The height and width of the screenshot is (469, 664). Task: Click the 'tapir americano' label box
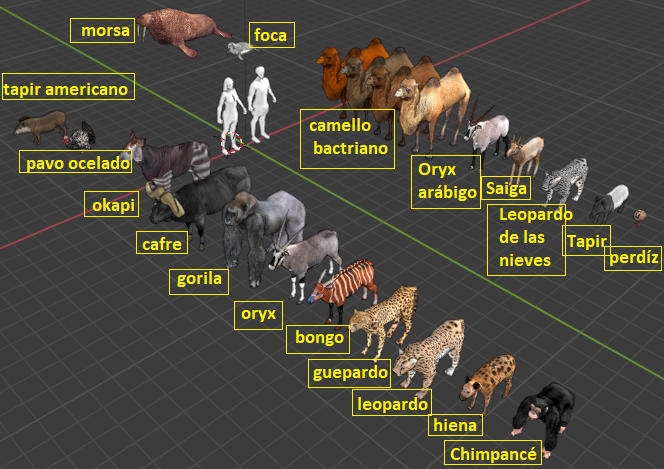69,86
